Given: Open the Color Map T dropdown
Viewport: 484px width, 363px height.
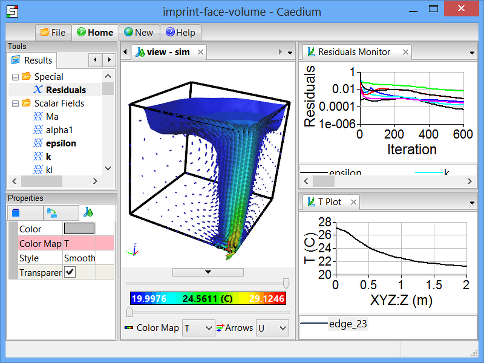Looking at the screenshot, I should tap(198, 328).
